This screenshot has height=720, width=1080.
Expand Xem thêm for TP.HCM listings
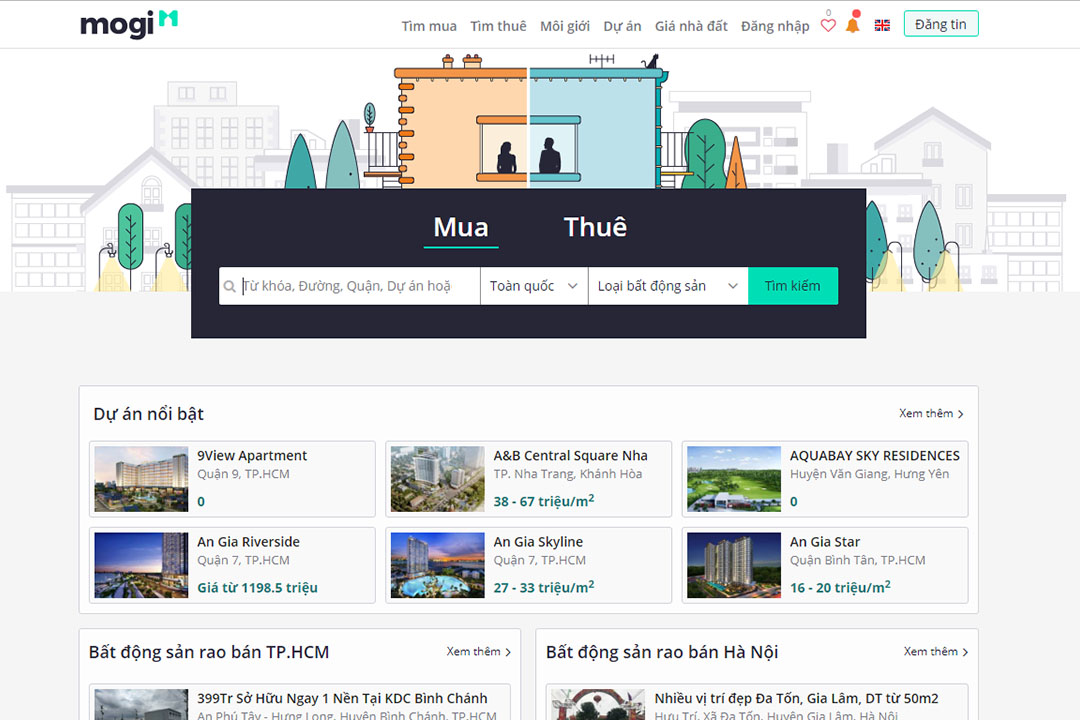click(478, 651)
